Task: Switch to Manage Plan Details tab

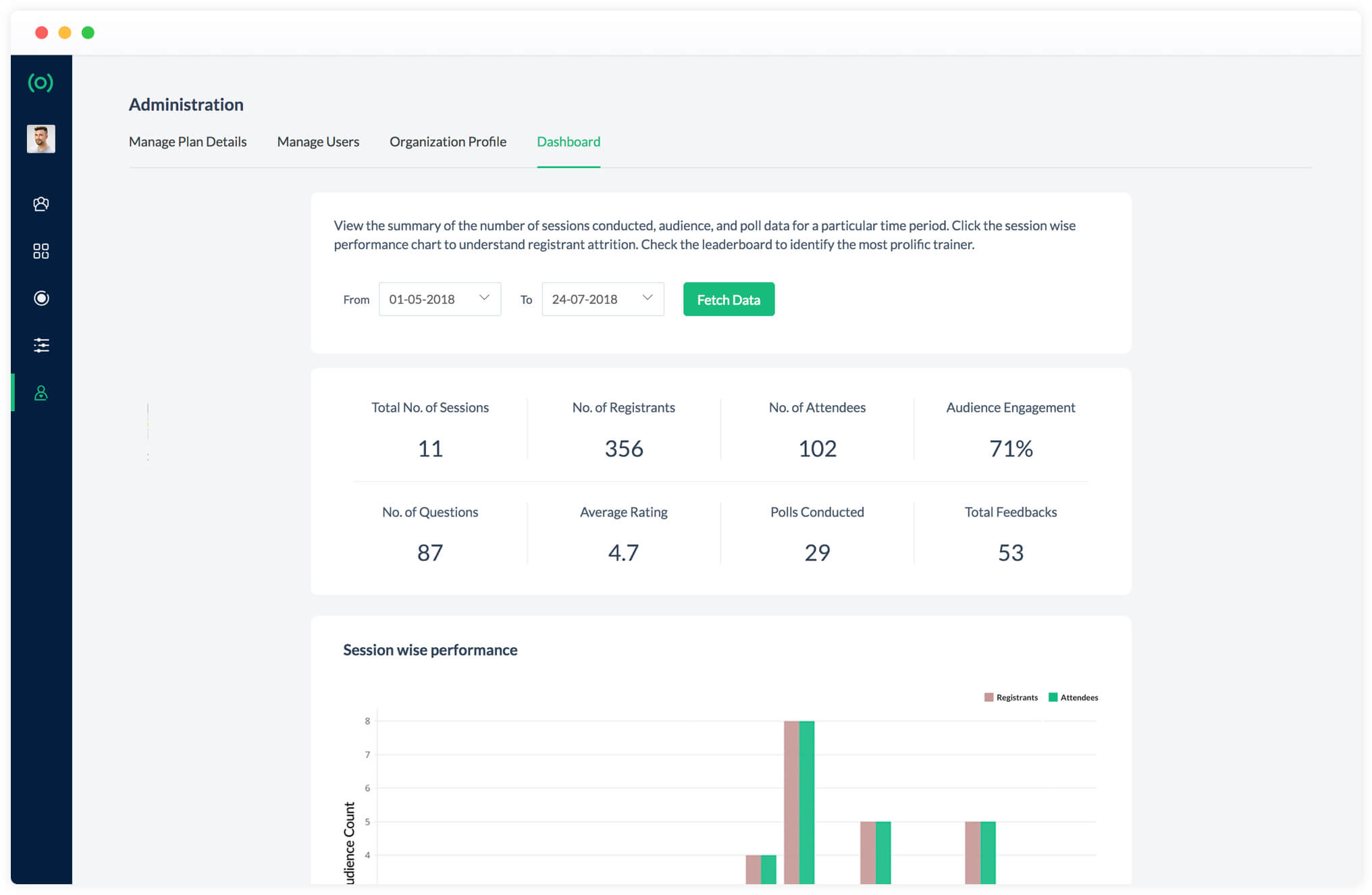Action: pyautogui.click(x=188, y=142)
